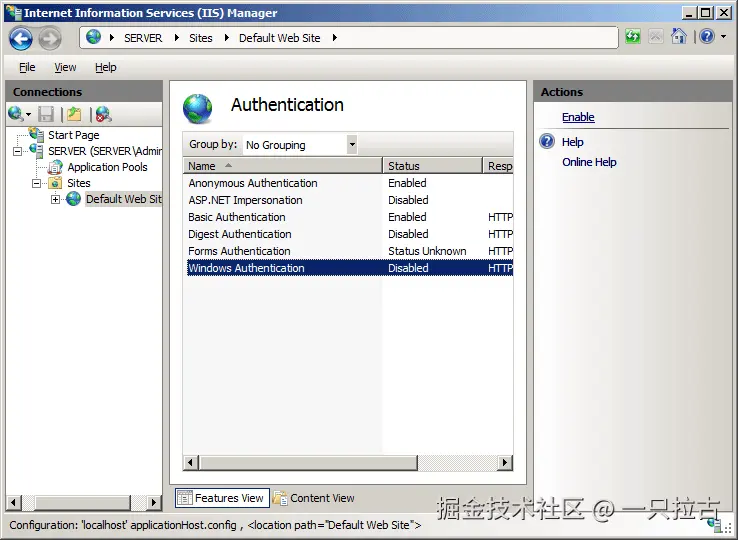The image size is (738, 540).
Task: Click the greyed Forward arrow button
Action: 49,38
